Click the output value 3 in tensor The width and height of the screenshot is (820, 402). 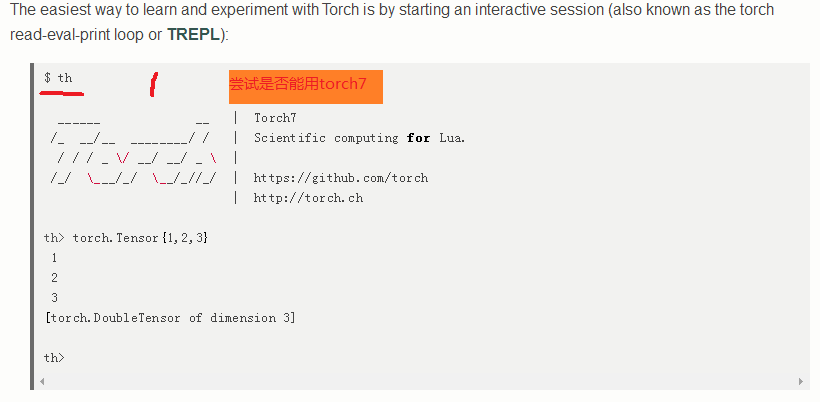click(x=54, y=298)
